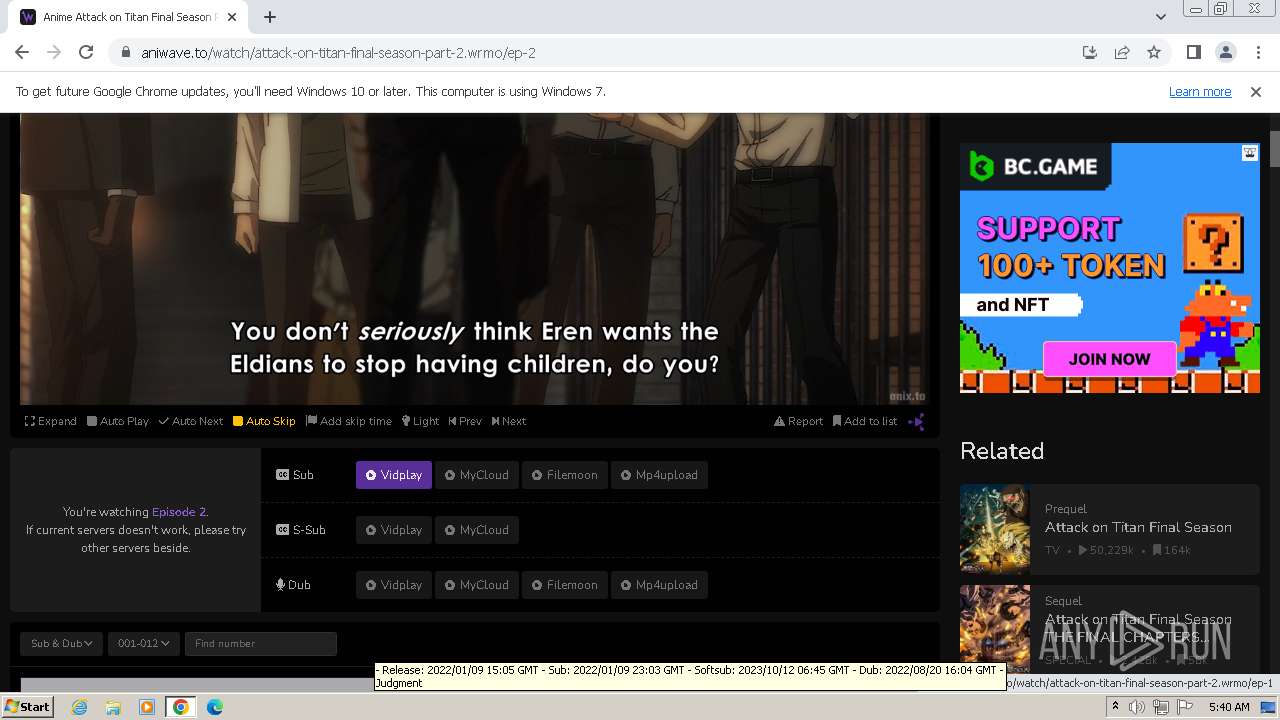
Task: Open the network tray icon
Action: tap(1160, 707)
